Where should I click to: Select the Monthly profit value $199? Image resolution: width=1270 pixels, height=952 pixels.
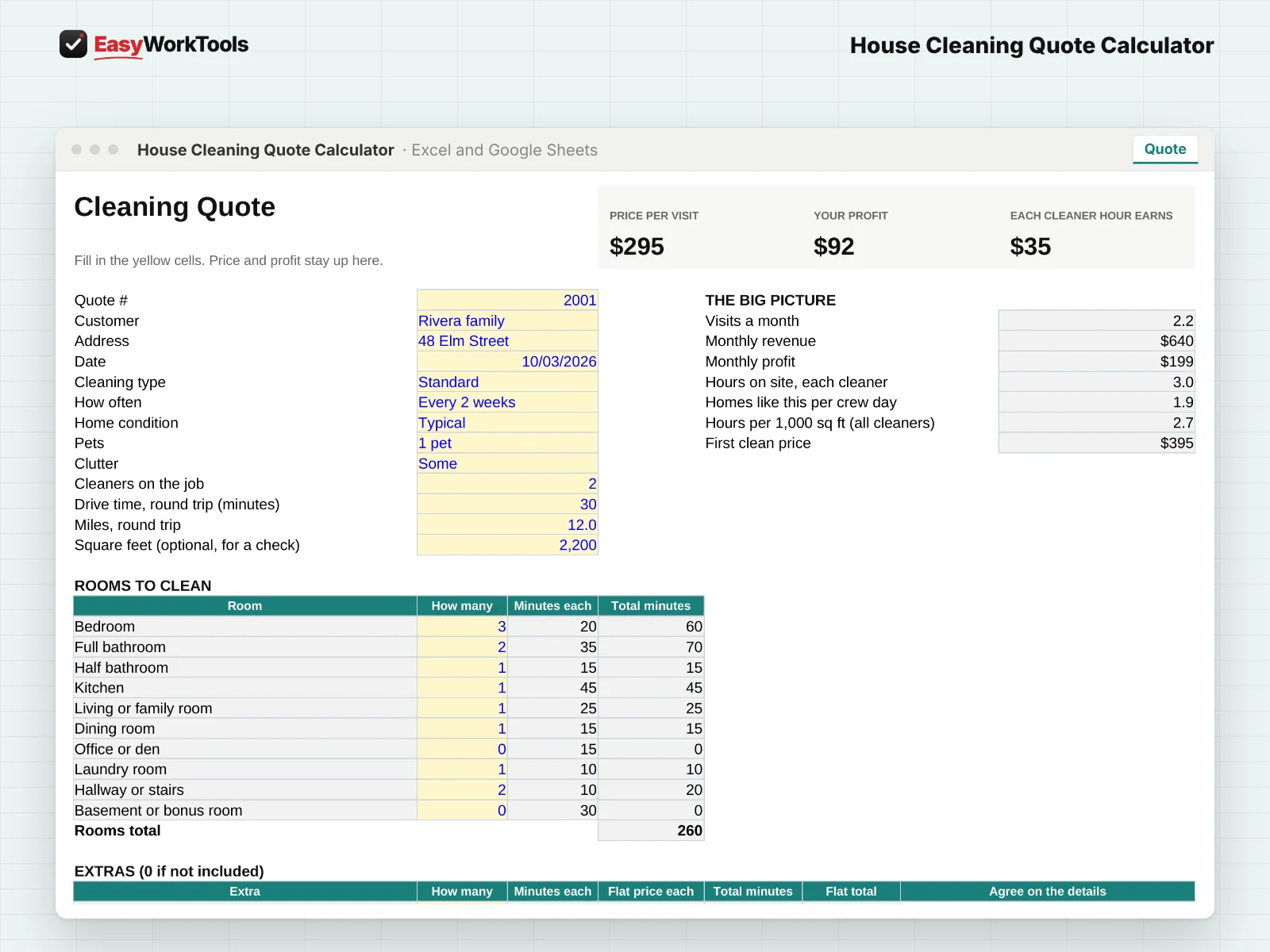point(1096,362)
